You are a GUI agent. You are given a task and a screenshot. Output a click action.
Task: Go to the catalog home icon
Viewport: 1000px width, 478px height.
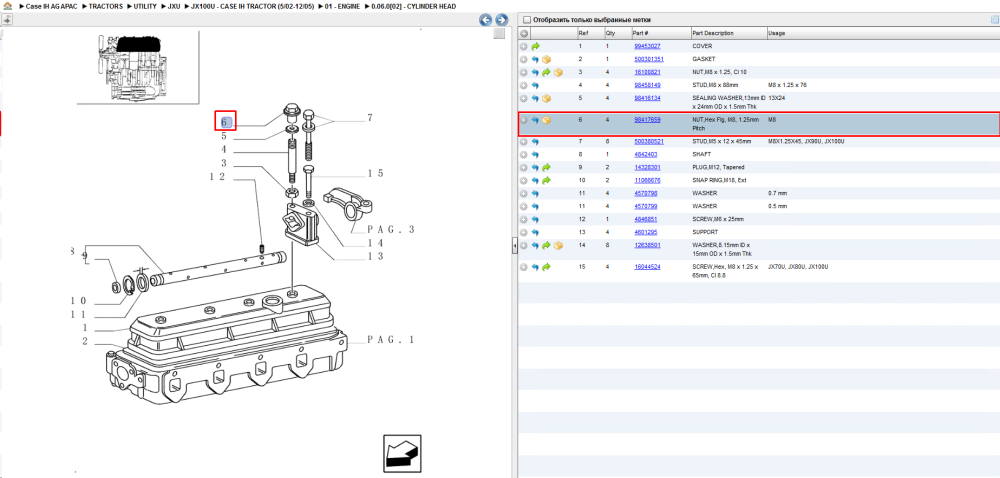[x=7, y=6]
